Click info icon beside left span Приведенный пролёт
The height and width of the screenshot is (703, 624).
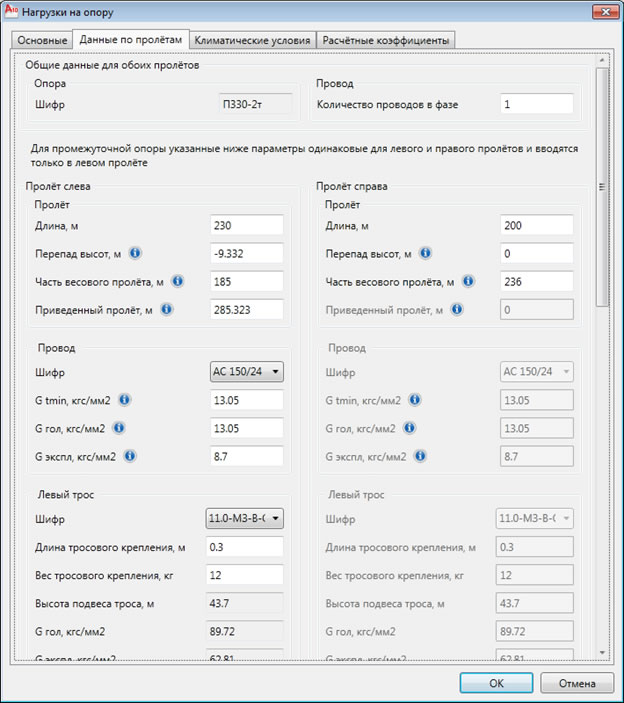point(166,309)
